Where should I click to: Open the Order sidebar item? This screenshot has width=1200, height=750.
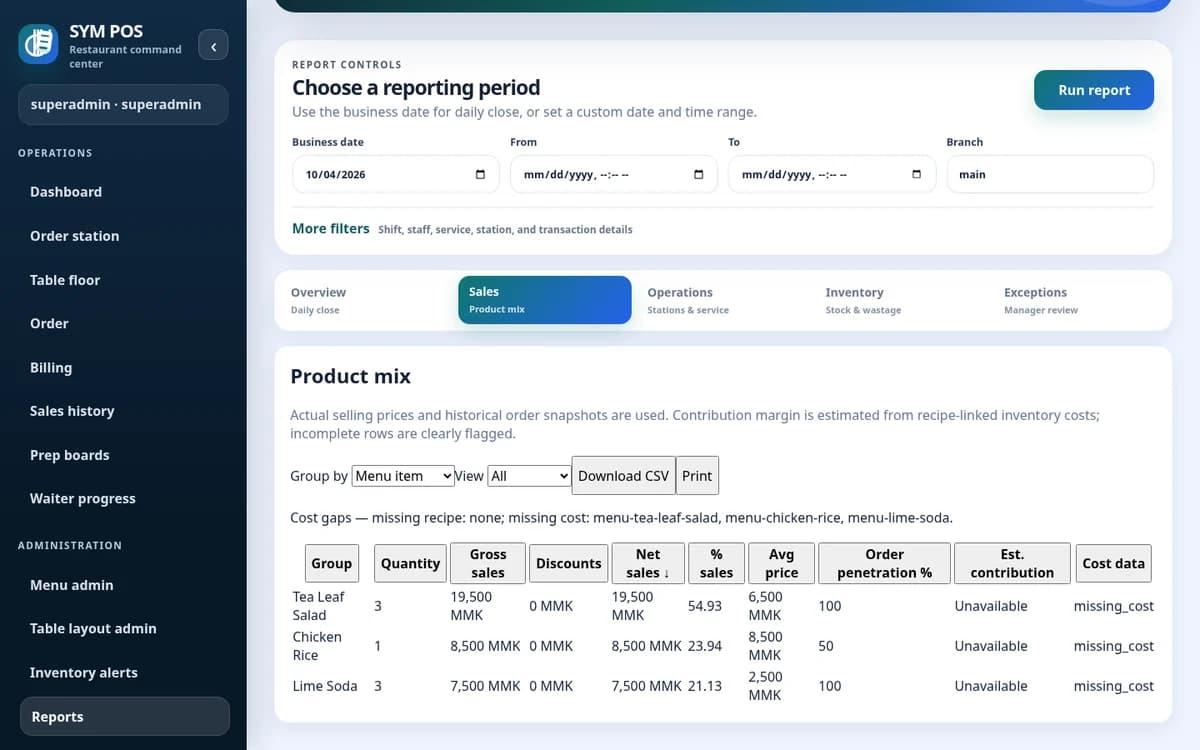[x=124, y=323]
